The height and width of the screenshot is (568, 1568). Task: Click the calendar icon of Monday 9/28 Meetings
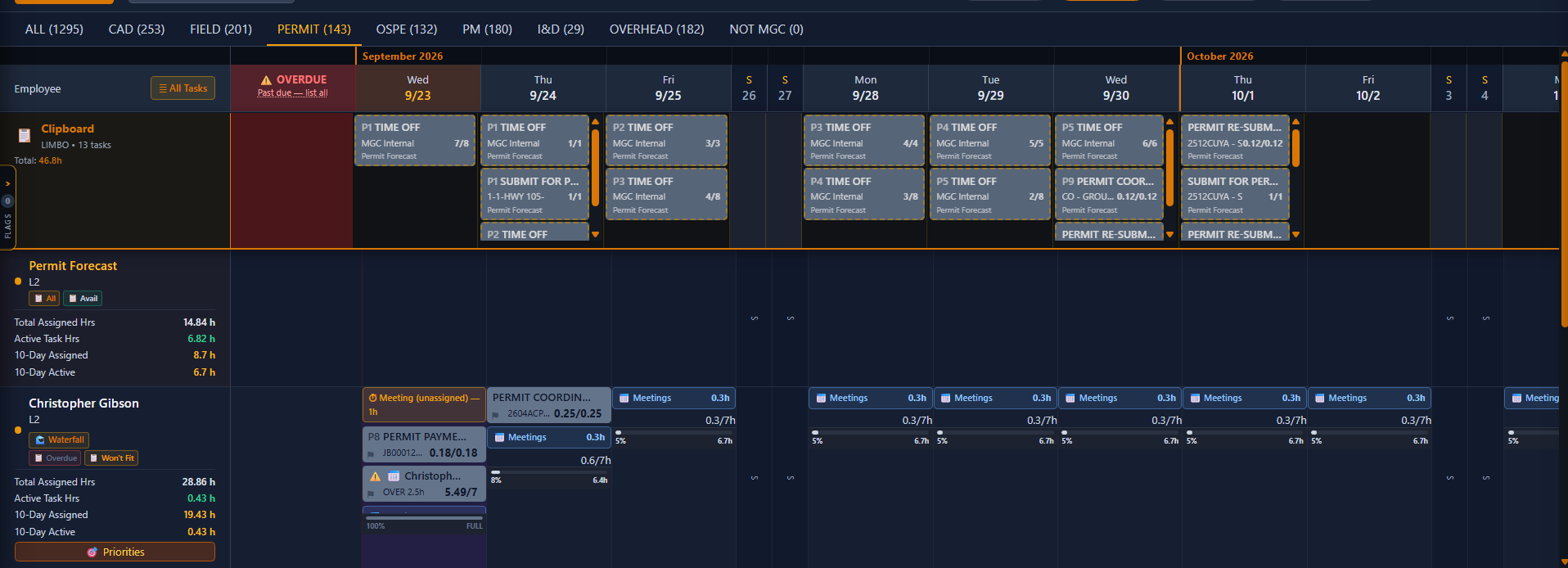(x=821, y=399)
